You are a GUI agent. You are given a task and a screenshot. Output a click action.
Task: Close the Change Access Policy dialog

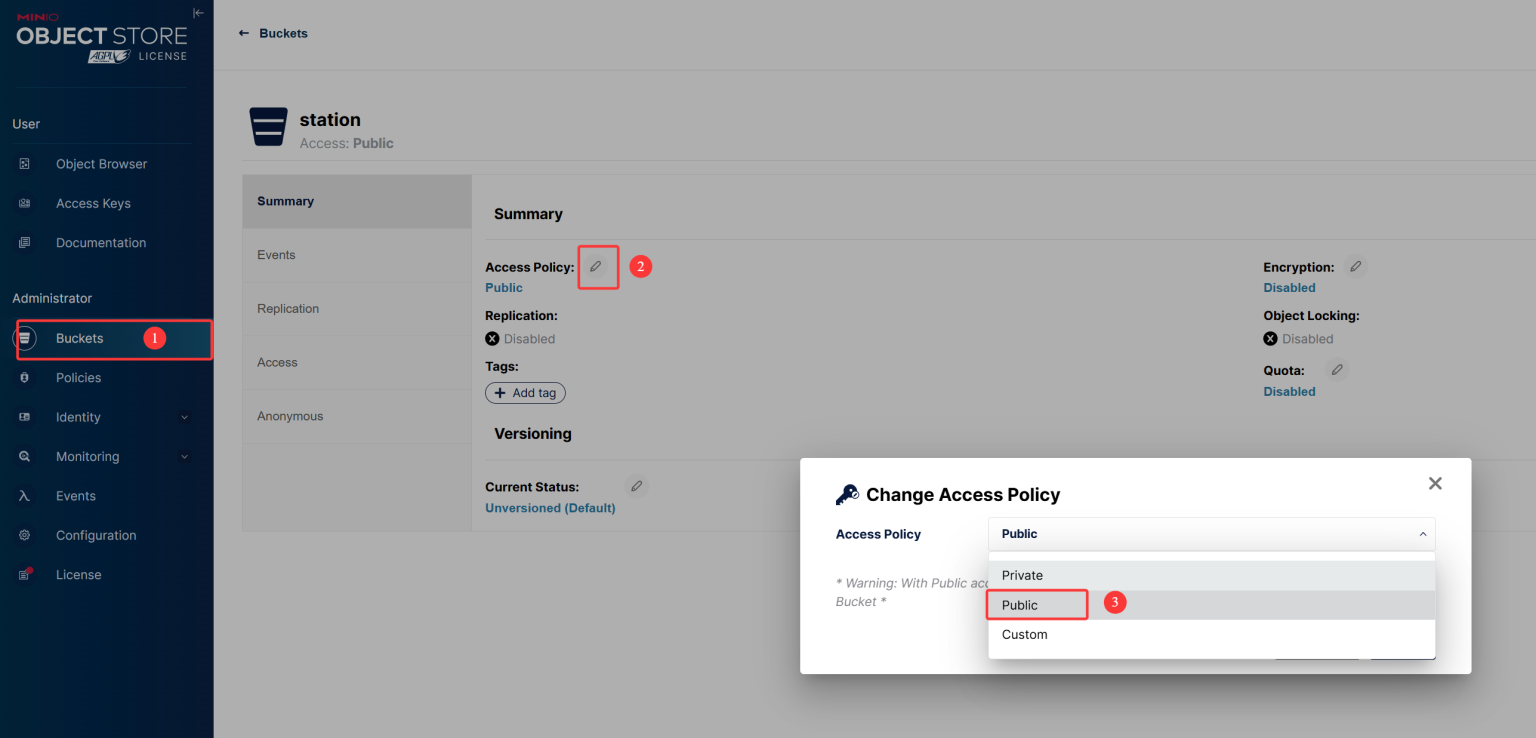point(1435,483)
